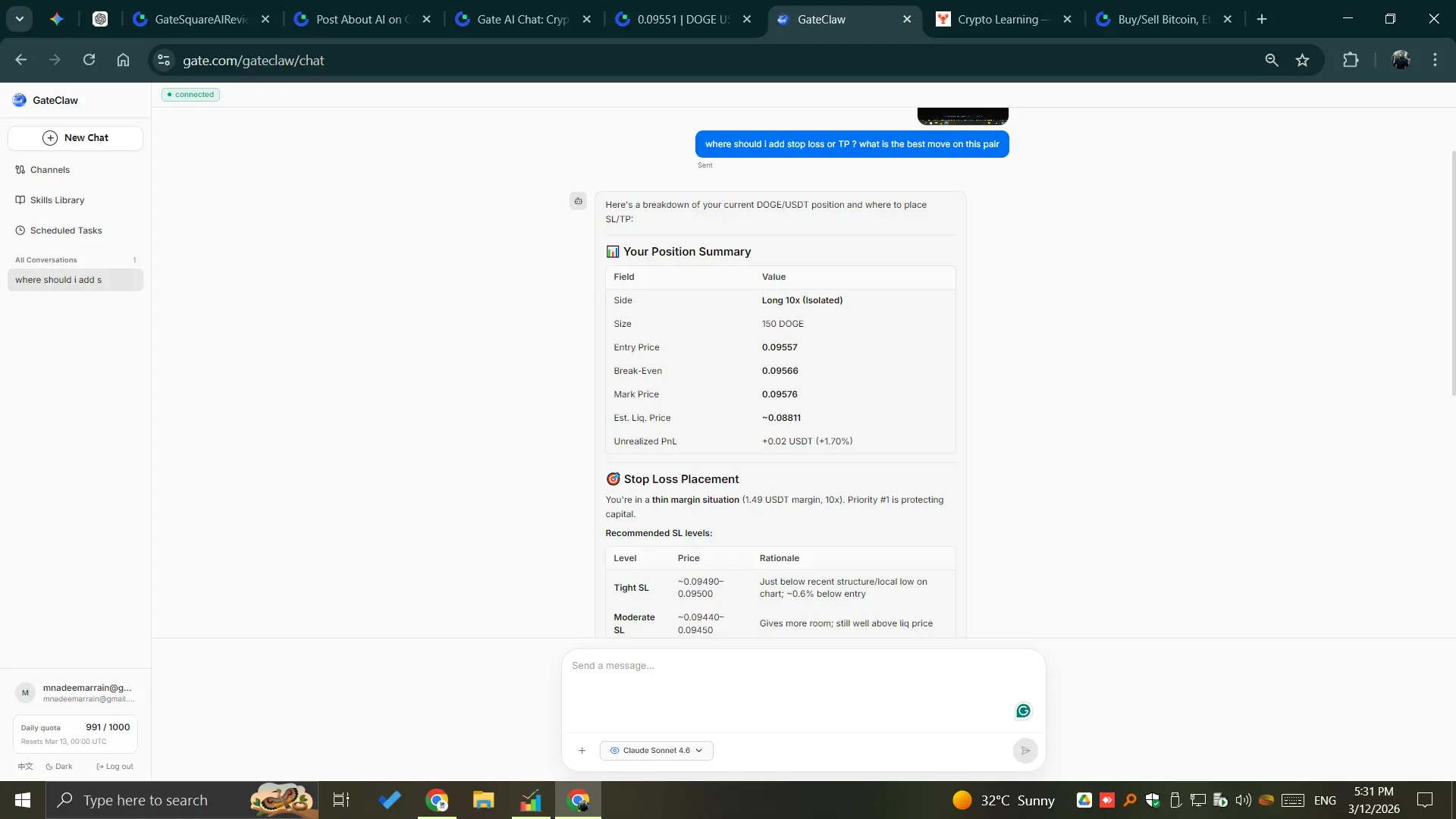Reload the page with the refresh icon
This screenshot has height=819, width=1456.
(x=89, y=60)
